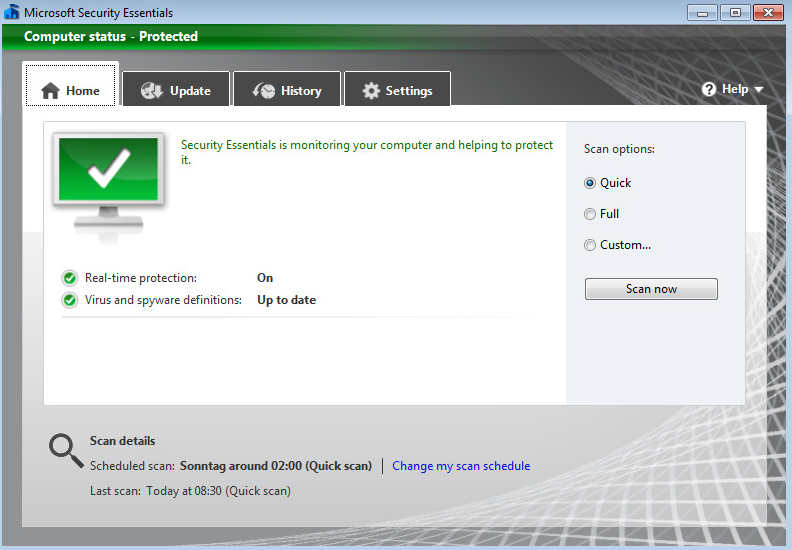
Task: Click the Virus definitions green check icon
Action: point(70,300)
